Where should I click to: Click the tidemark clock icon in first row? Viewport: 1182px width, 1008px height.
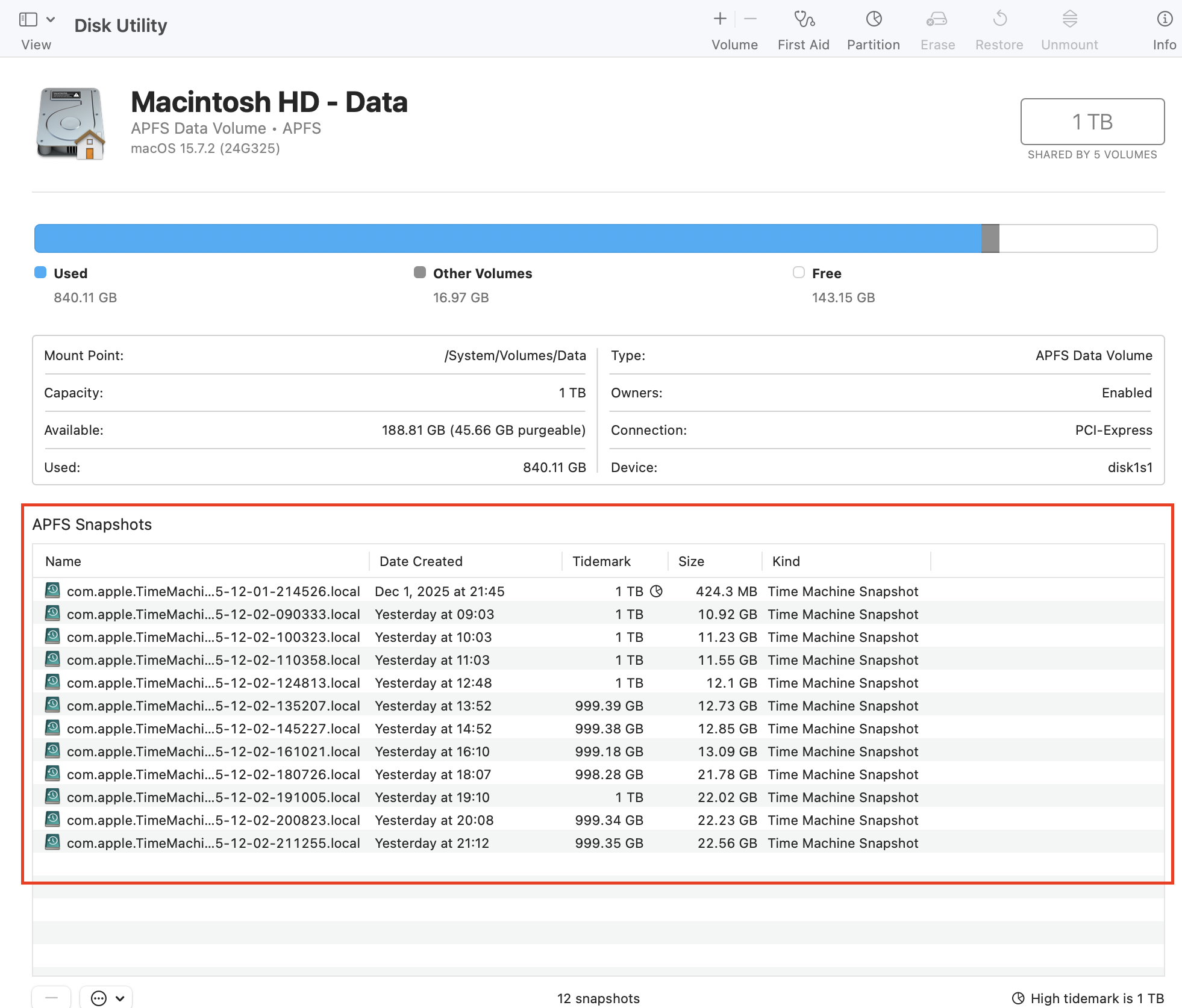(657, 591)
